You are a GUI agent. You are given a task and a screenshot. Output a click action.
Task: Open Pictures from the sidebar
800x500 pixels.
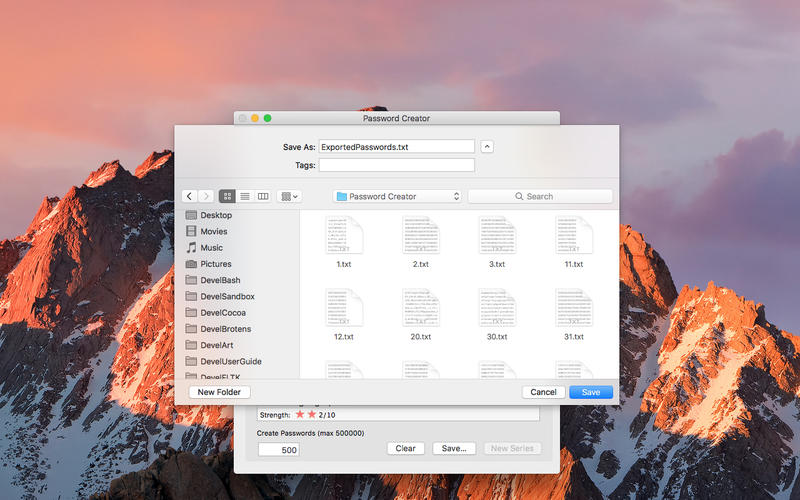[216, 264]
